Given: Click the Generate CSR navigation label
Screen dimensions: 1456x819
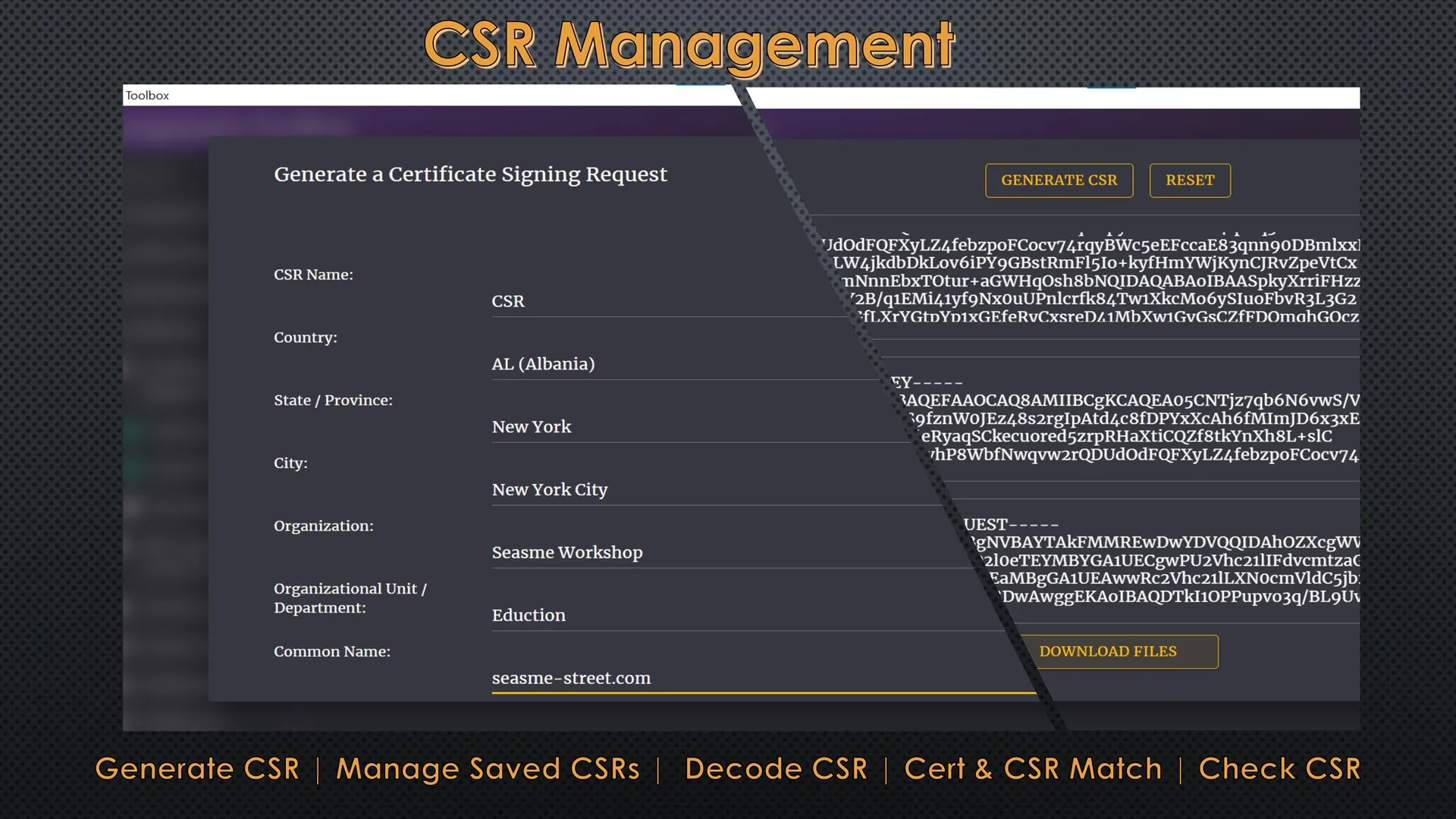Looking at the screenshot, I should (x=197, y=769).
